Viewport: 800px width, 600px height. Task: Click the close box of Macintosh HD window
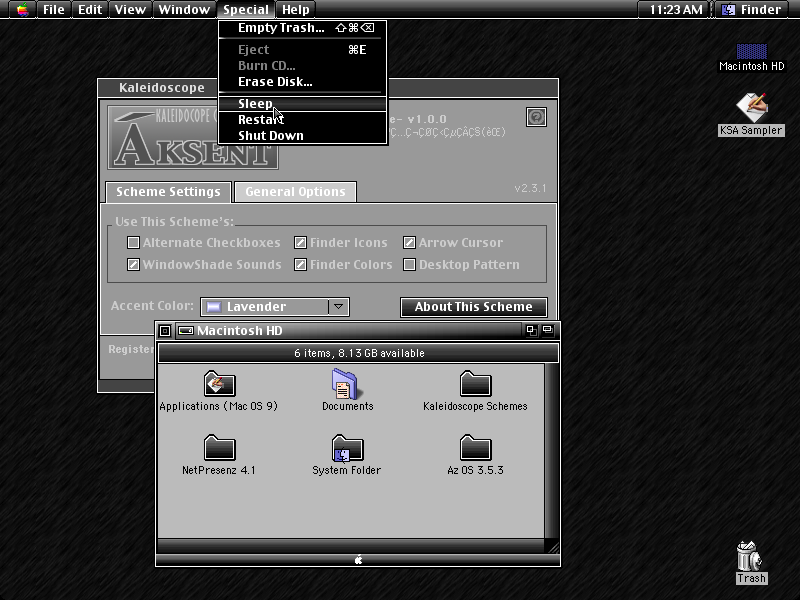(165, 331)
